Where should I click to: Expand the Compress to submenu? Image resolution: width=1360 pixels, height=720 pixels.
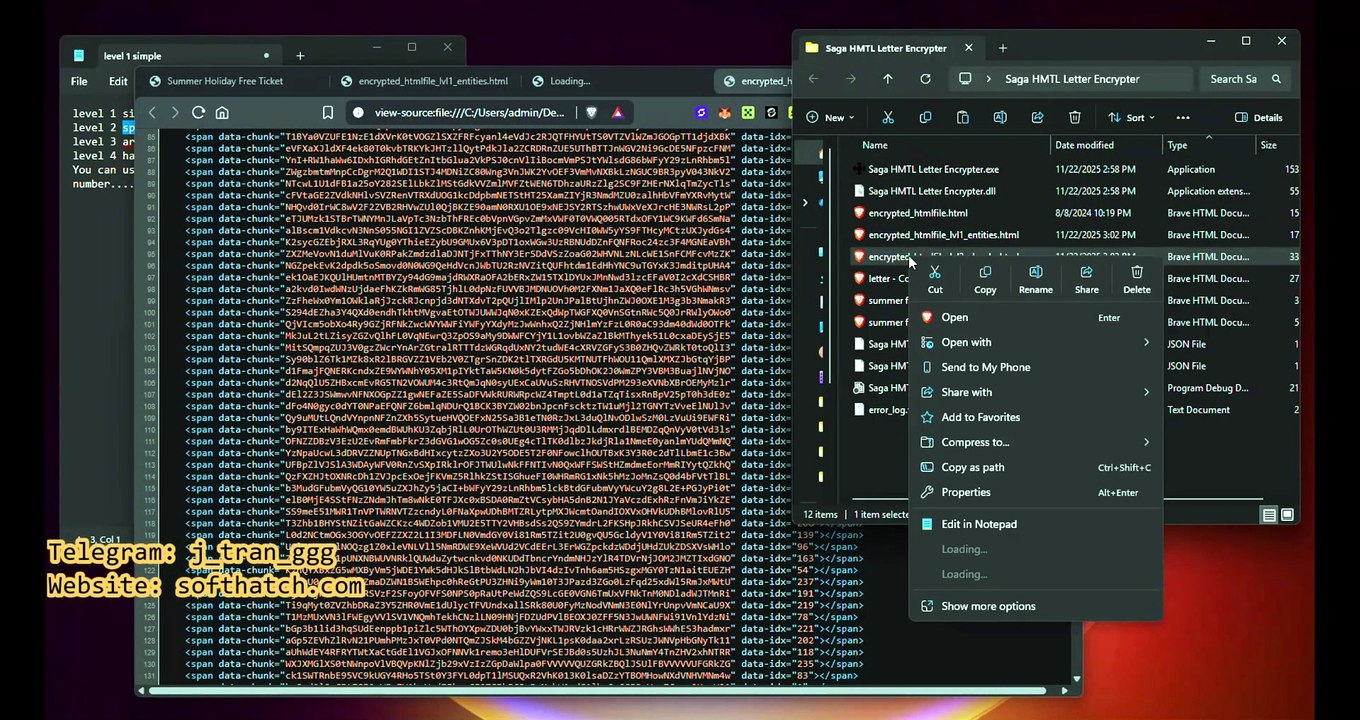point(1035,442)
